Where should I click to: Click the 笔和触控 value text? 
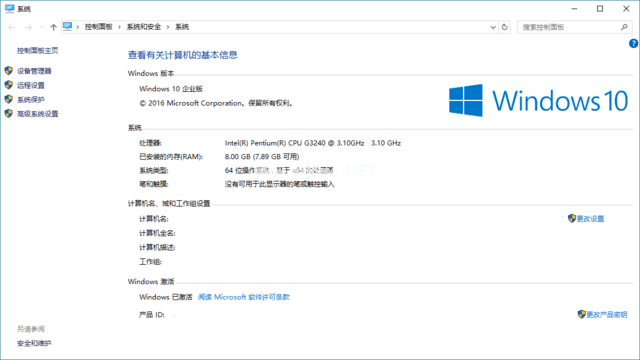click(x=280, y=184)
